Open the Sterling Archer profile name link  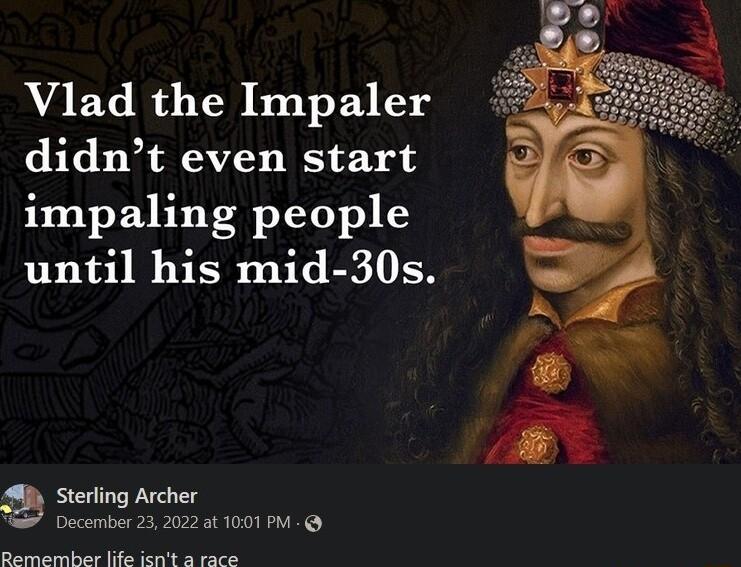click(127, 495)
